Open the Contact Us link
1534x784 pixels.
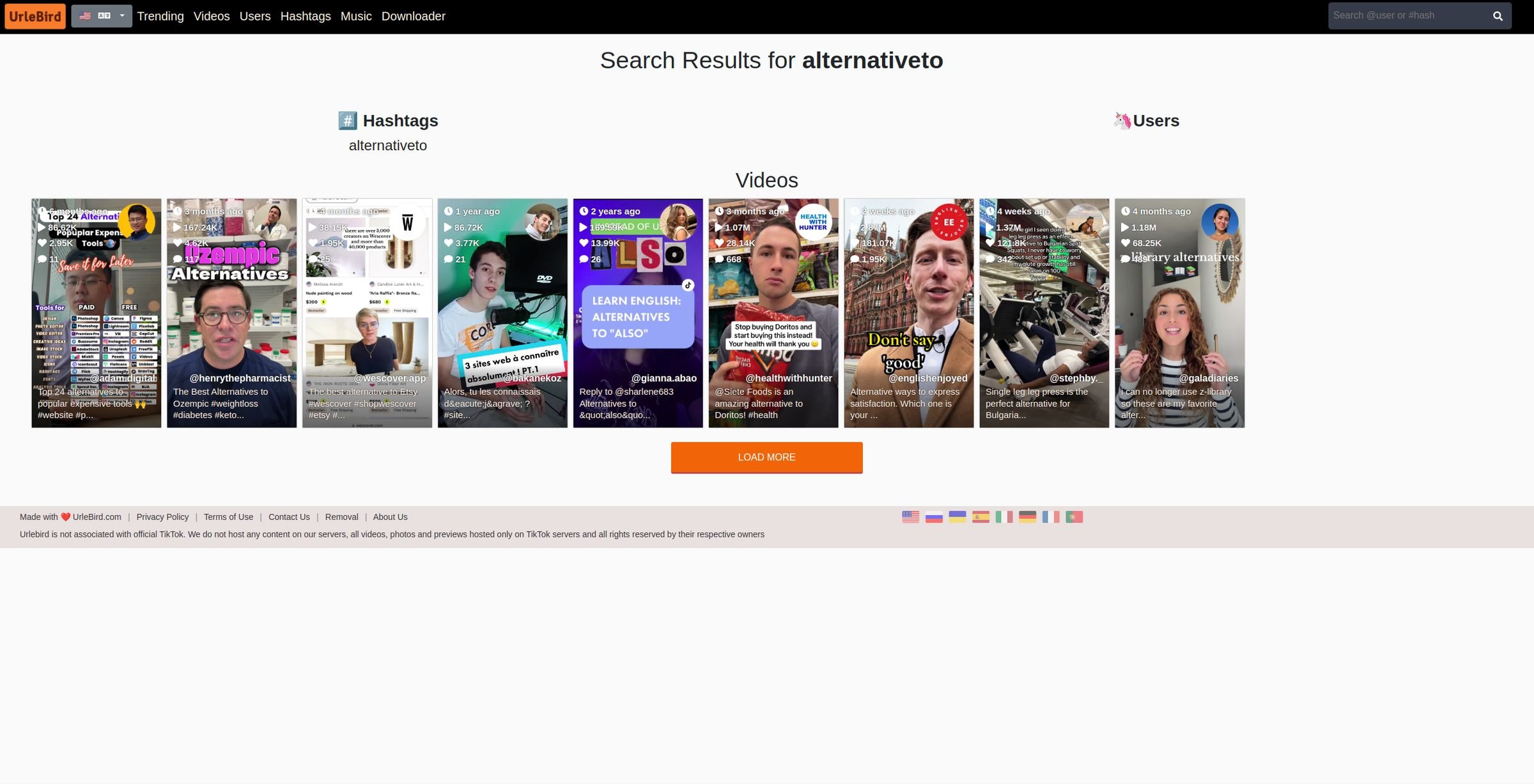click(289, 517)
